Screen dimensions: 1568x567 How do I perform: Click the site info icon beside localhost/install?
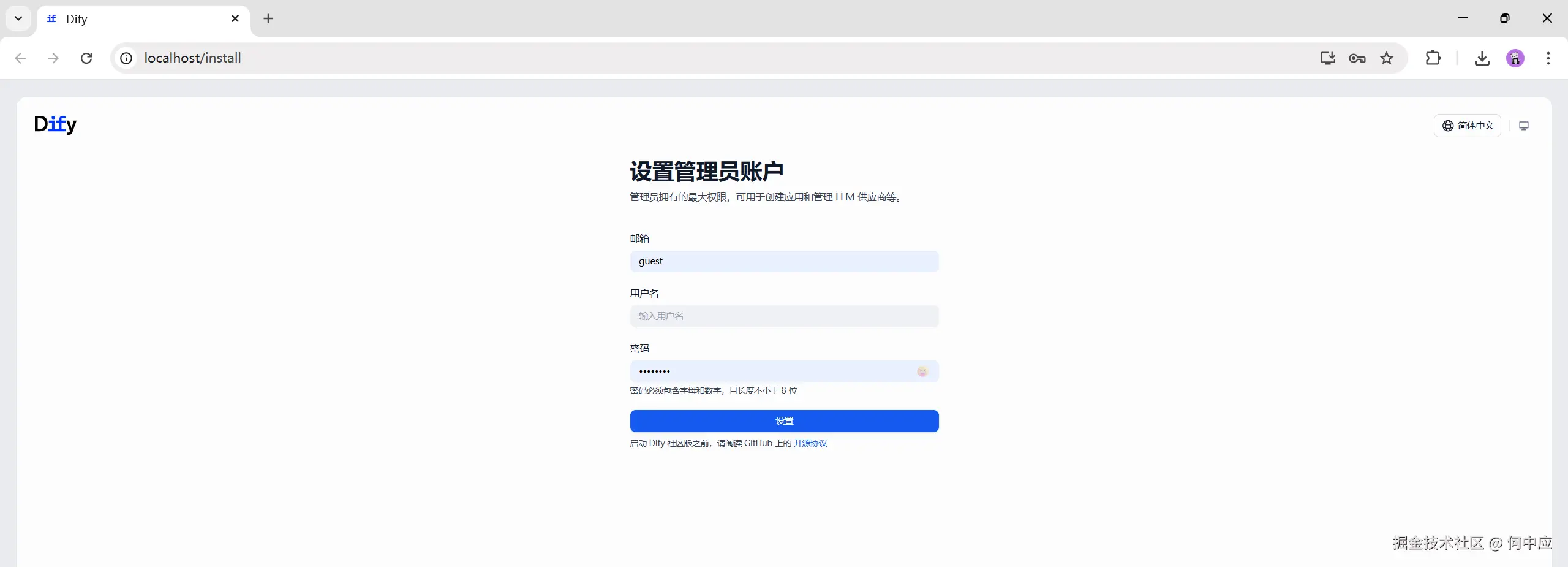point(126,58)
